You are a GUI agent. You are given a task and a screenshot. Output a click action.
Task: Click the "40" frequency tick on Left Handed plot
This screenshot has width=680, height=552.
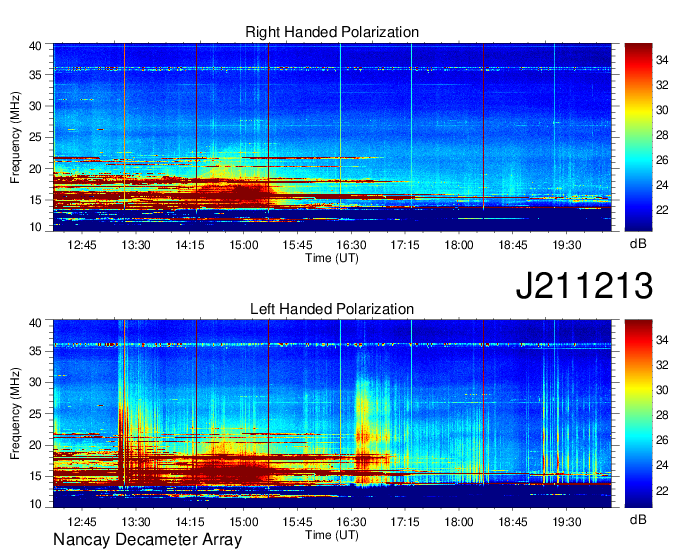pyautogui.click(x=35, y=323)
